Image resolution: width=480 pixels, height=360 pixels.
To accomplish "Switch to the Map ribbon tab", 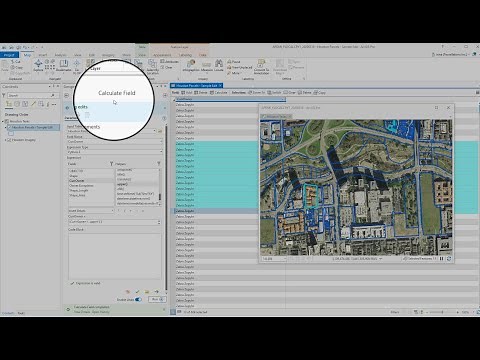I will tap(27, 55).
